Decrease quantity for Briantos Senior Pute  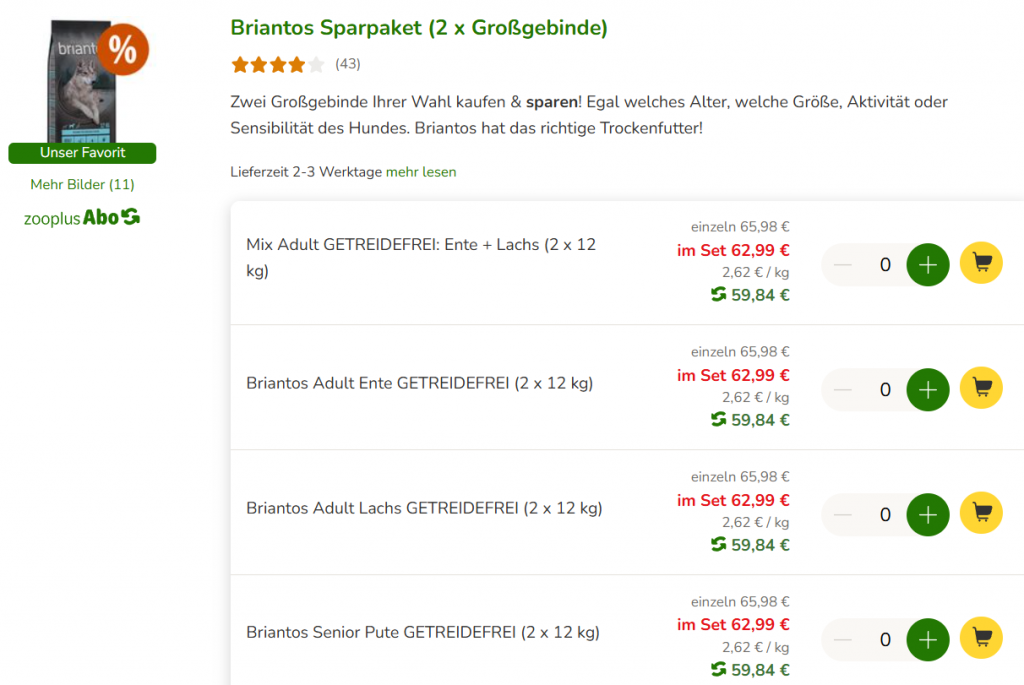click(x=843, y=640)
